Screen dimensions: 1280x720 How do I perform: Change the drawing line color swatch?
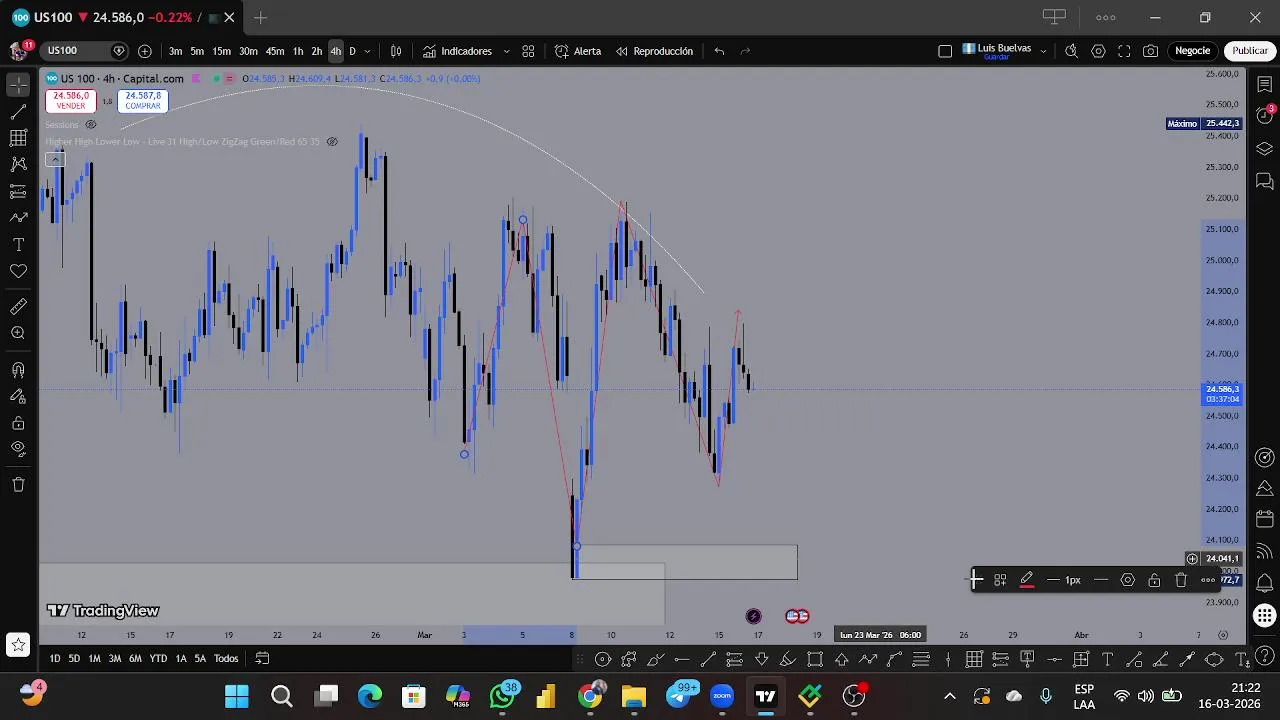click(1026, 580)
